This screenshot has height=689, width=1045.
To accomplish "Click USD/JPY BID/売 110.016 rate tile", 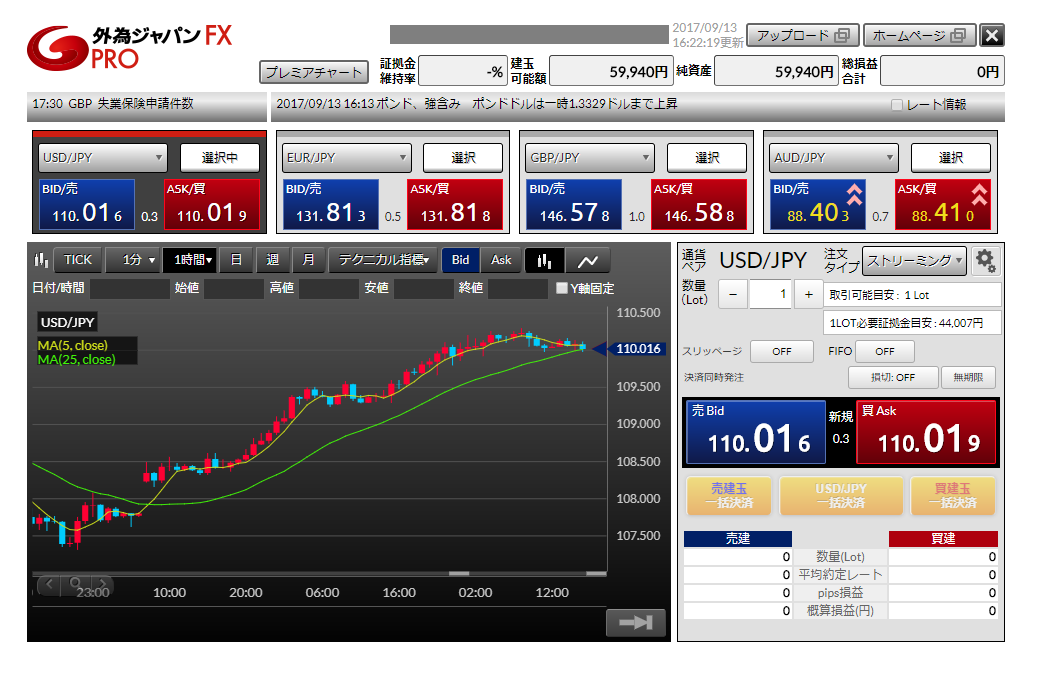I will [x=87, y=205].
